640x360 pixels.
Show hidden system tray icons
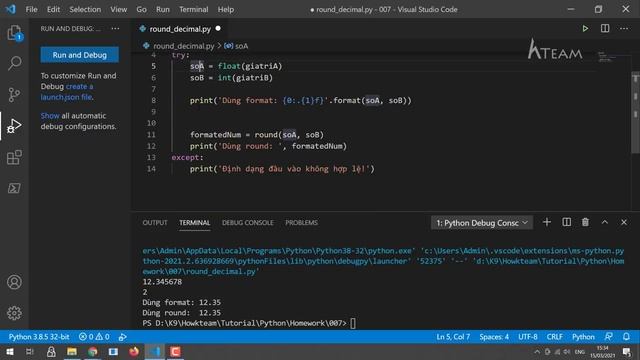tap(537, 352)
